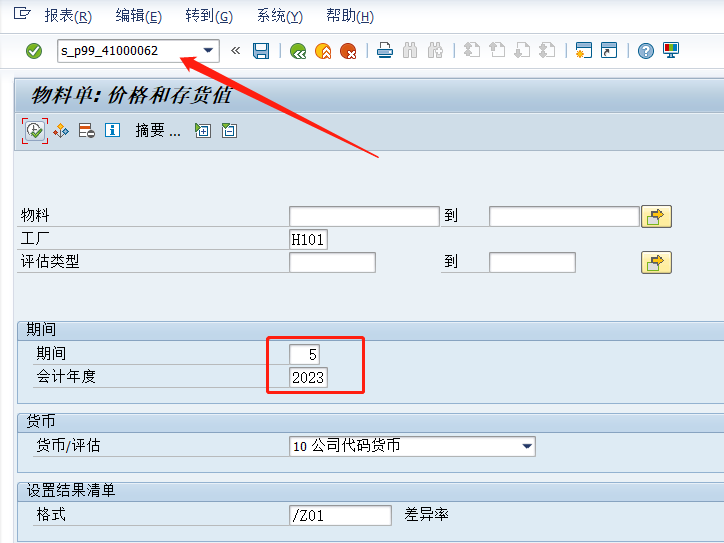Screen dimensions: 724x543
Task: Open the 系统(Y) menu
Action: [x=279, y=16]
